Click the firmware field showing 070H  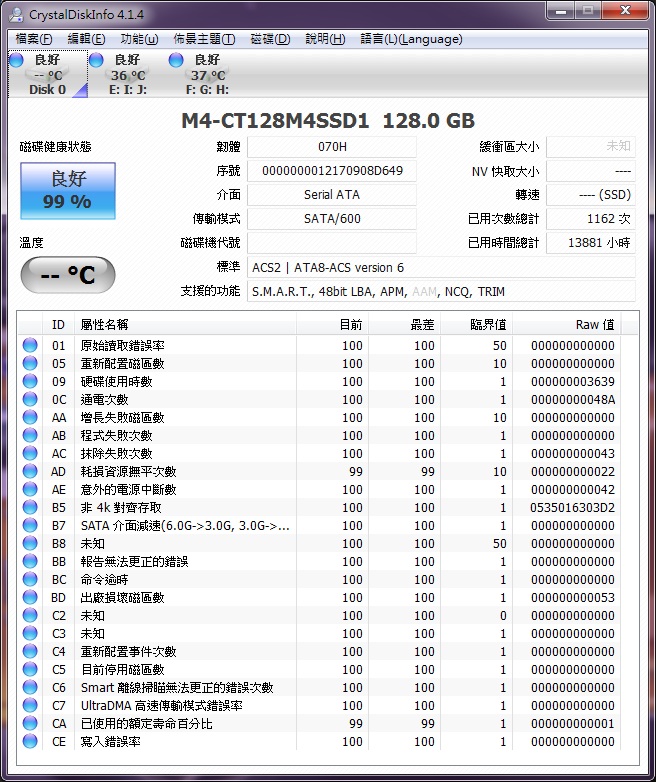click(x=332, y=147)
